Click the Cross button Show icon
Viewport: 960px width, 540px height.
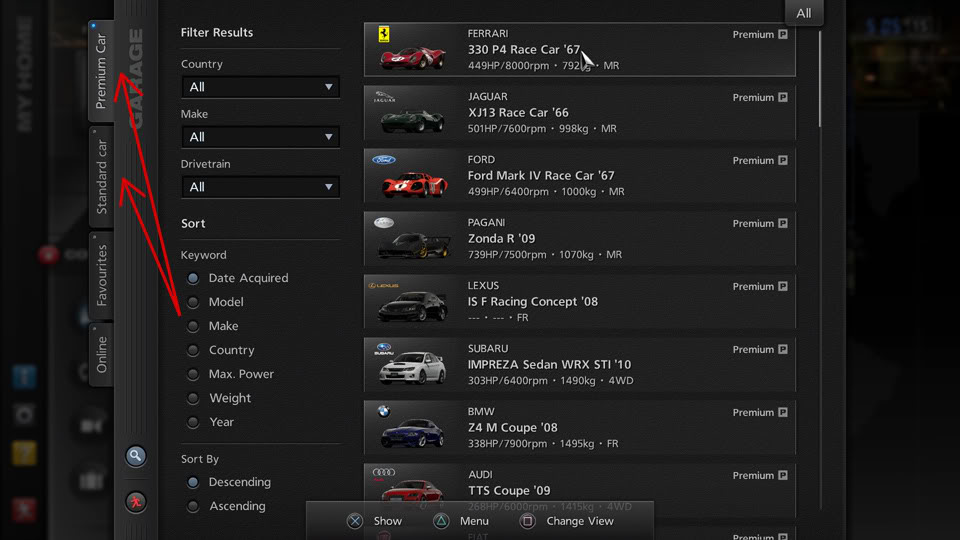354,521
